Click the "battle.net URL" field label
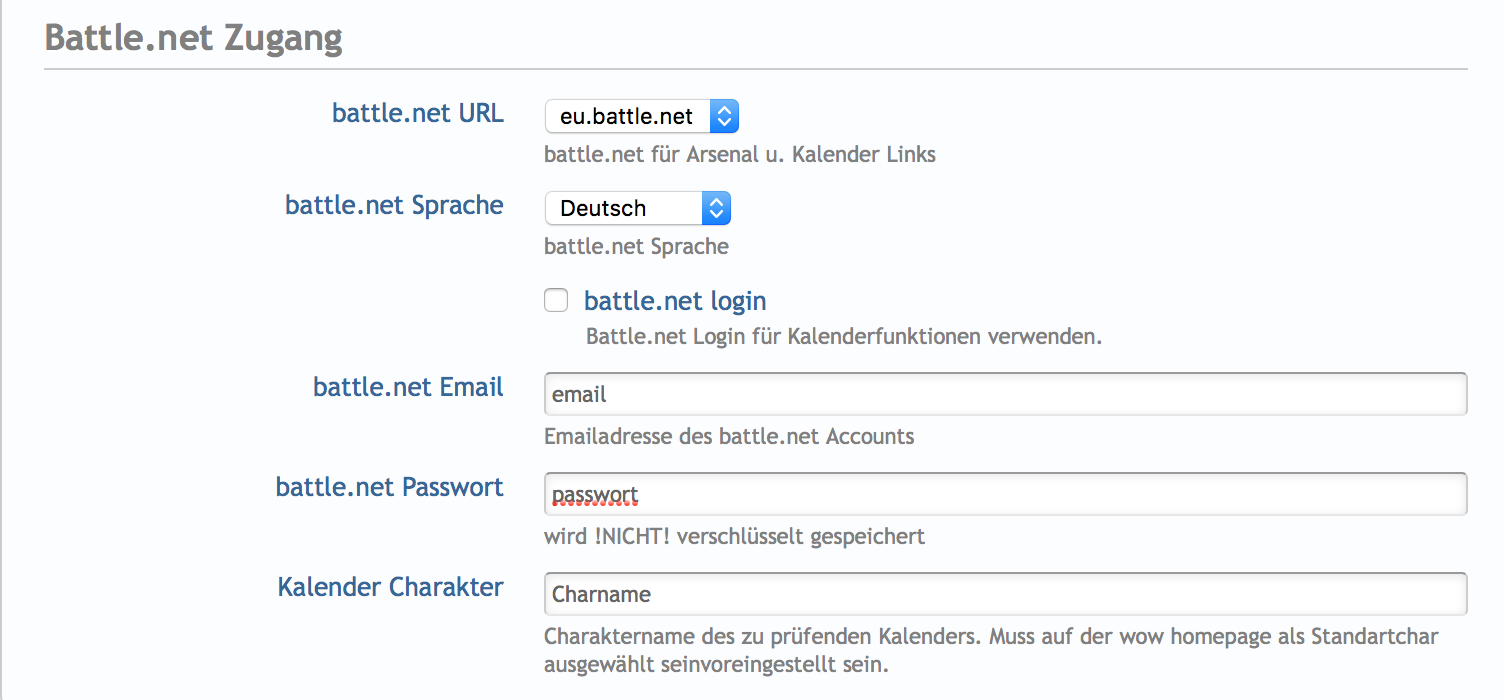1504x700 pixels. click(x=418, y=113)
